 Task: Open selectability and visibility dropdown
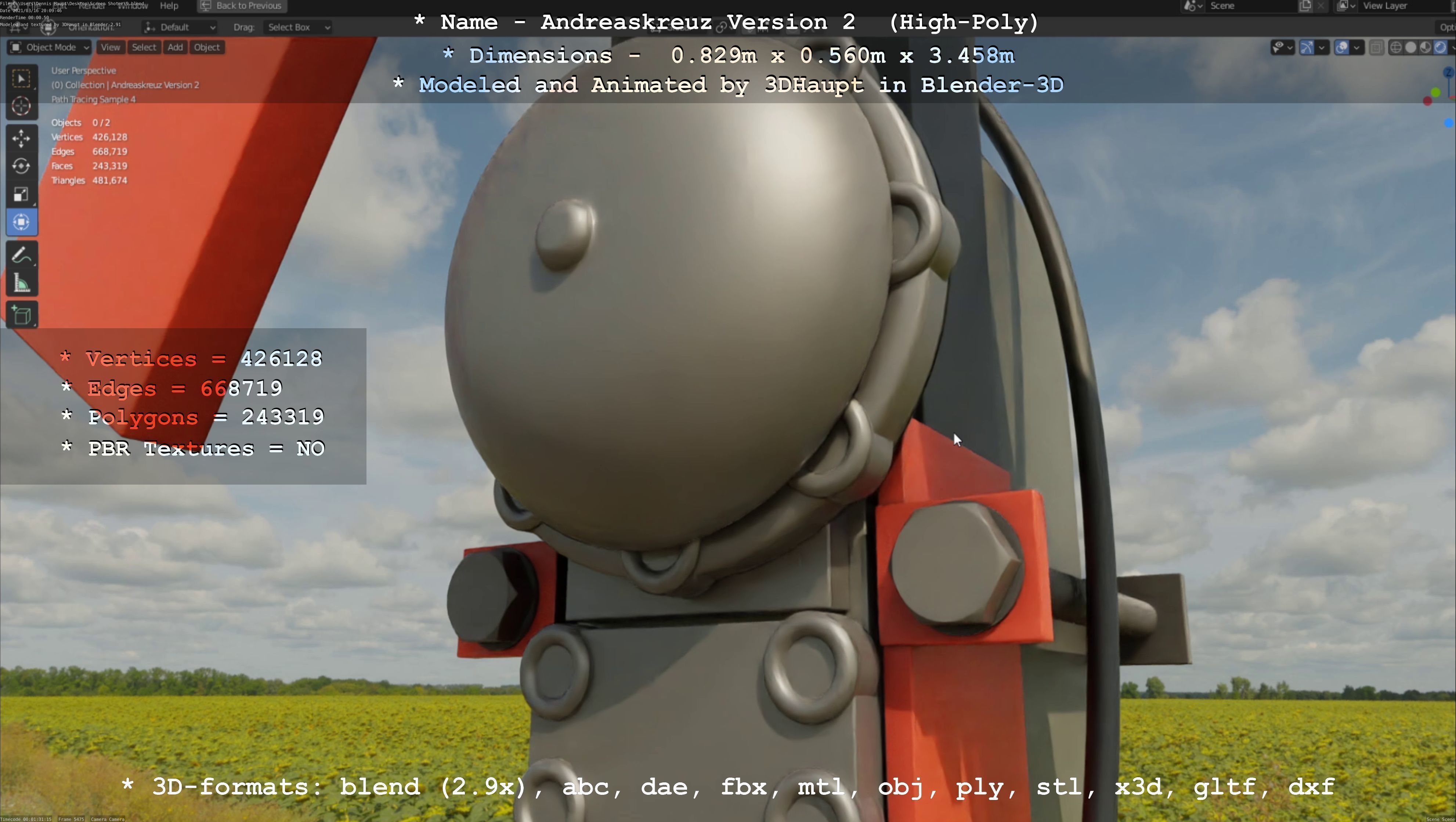click(1282, 47)
